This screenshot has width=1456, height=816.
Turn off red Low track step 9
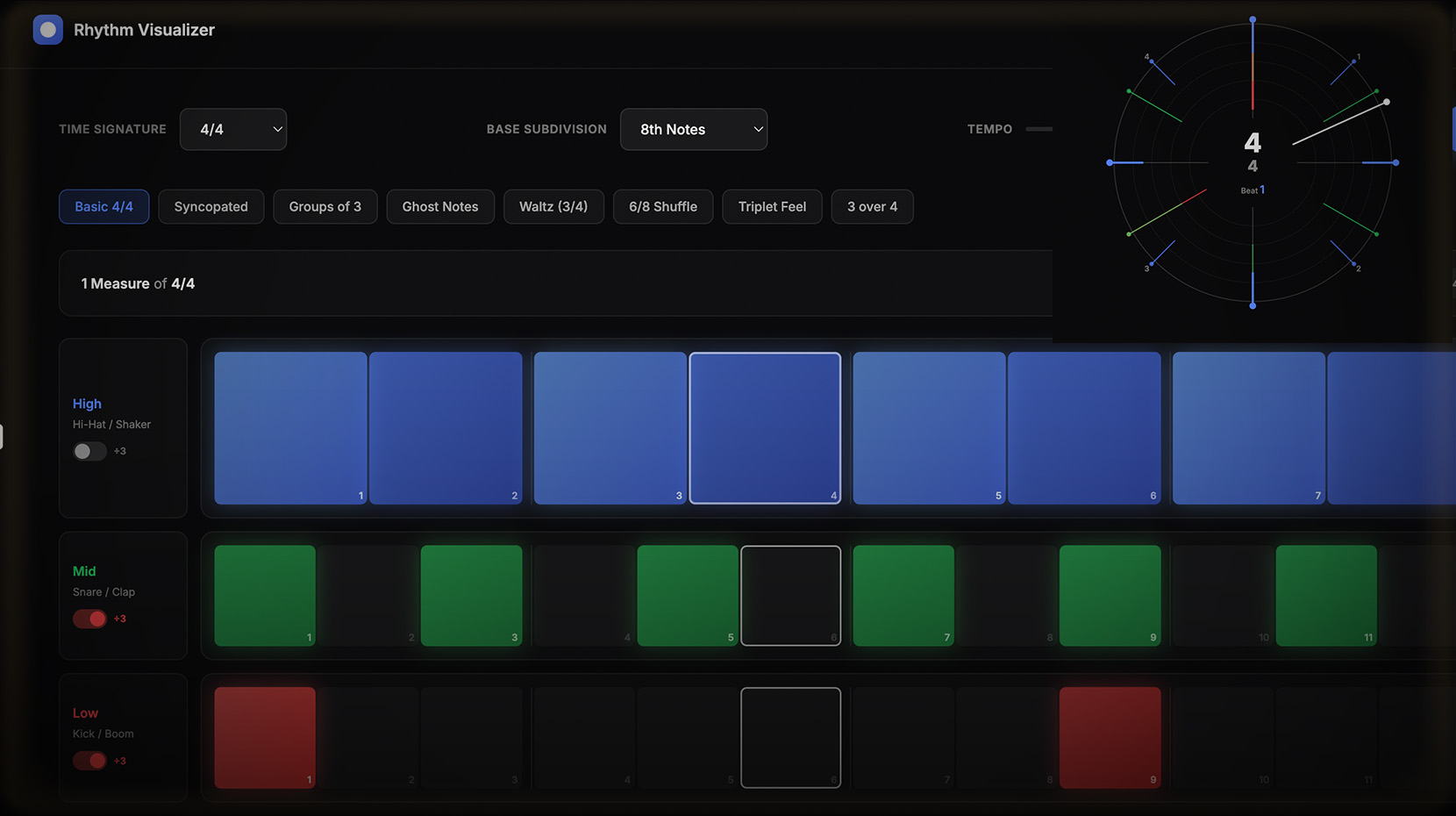(x=1110, y=738)
